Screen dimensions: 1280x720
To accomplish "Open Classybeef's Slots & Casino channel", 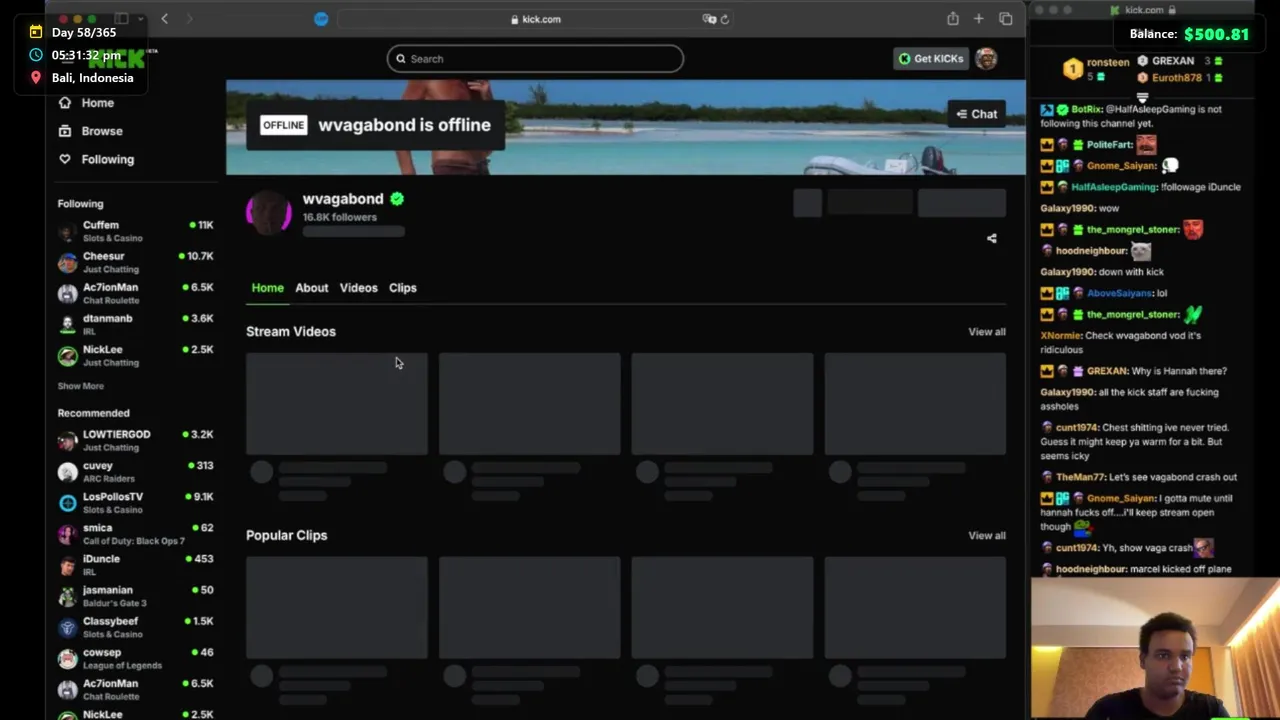I will pyautogui.click(x=135, y=627).
